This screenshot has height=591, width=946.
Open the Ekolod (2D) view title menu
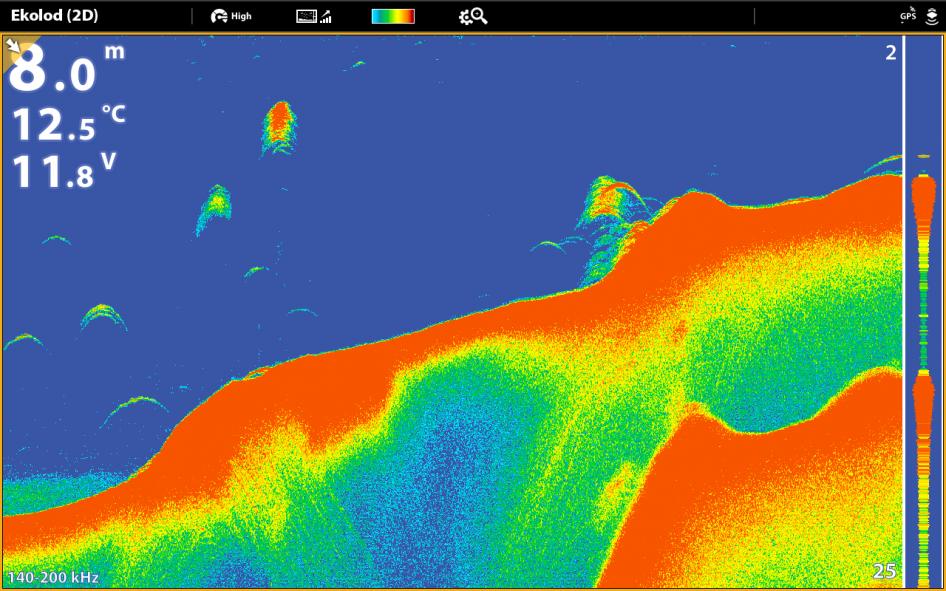click(54, 16)
